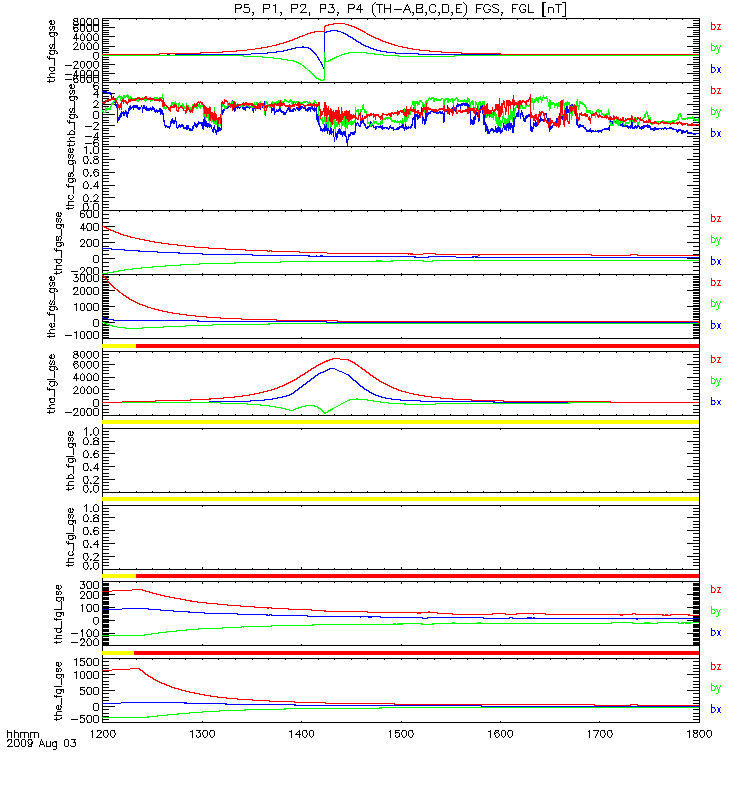The image size is (750, 800).
Task: Click the bx legend of thd_fgs_gse panel
Action: pos(716,261)
